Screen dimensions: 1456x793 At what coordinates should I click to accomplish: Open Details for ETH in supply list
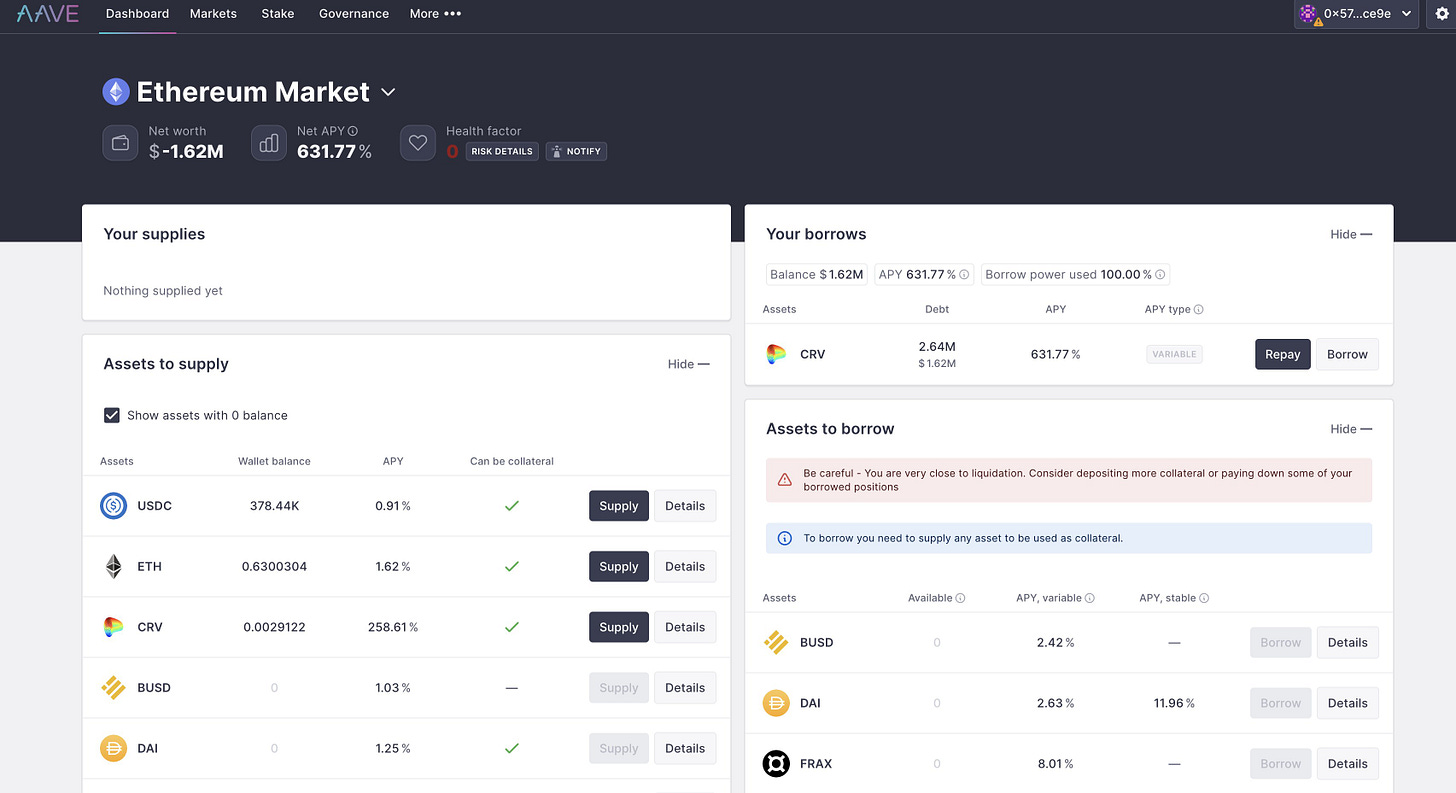(x=685, y=566)
